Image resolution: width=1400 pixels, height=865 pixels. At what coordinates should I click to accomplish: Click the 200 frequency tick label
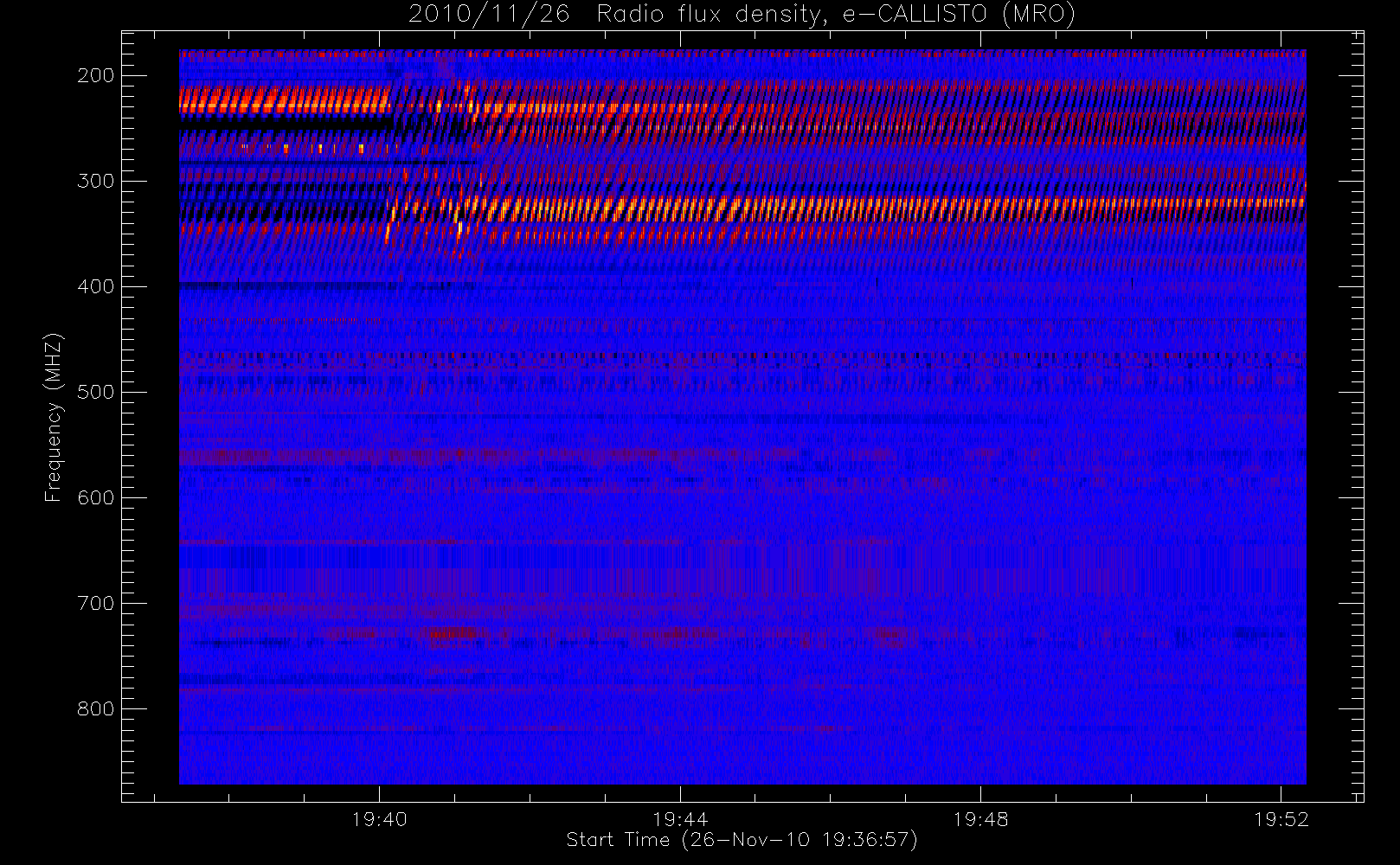coord(96,75)
